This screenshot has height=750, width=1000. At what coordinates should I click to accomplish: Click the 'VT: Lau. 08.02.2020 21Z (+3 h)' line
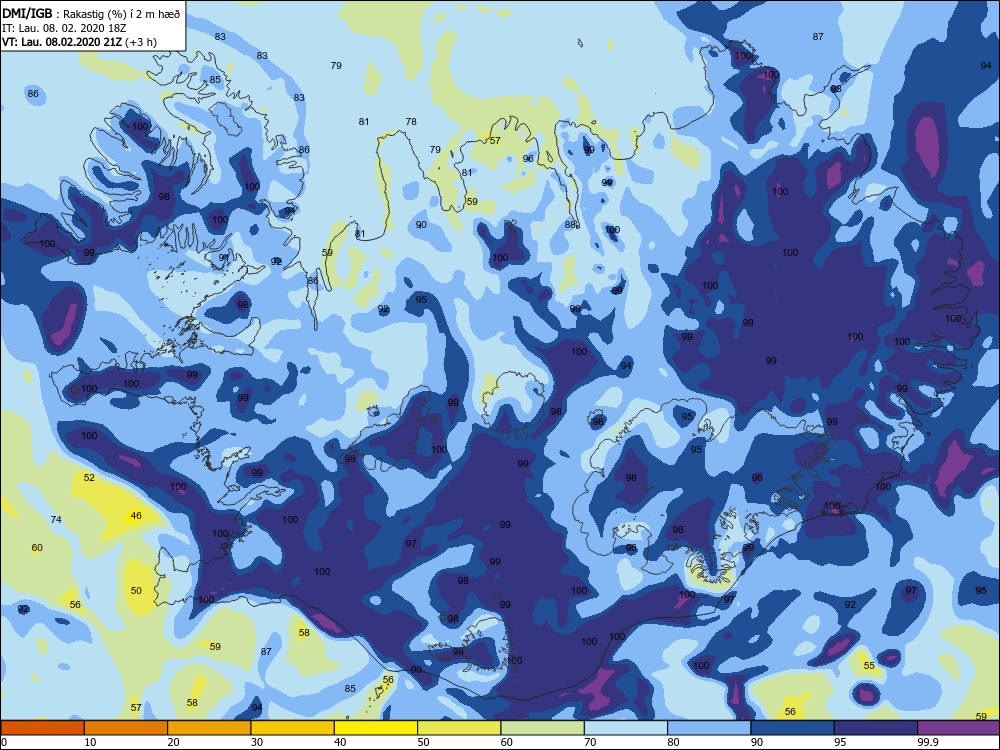[x=79, y=42]
